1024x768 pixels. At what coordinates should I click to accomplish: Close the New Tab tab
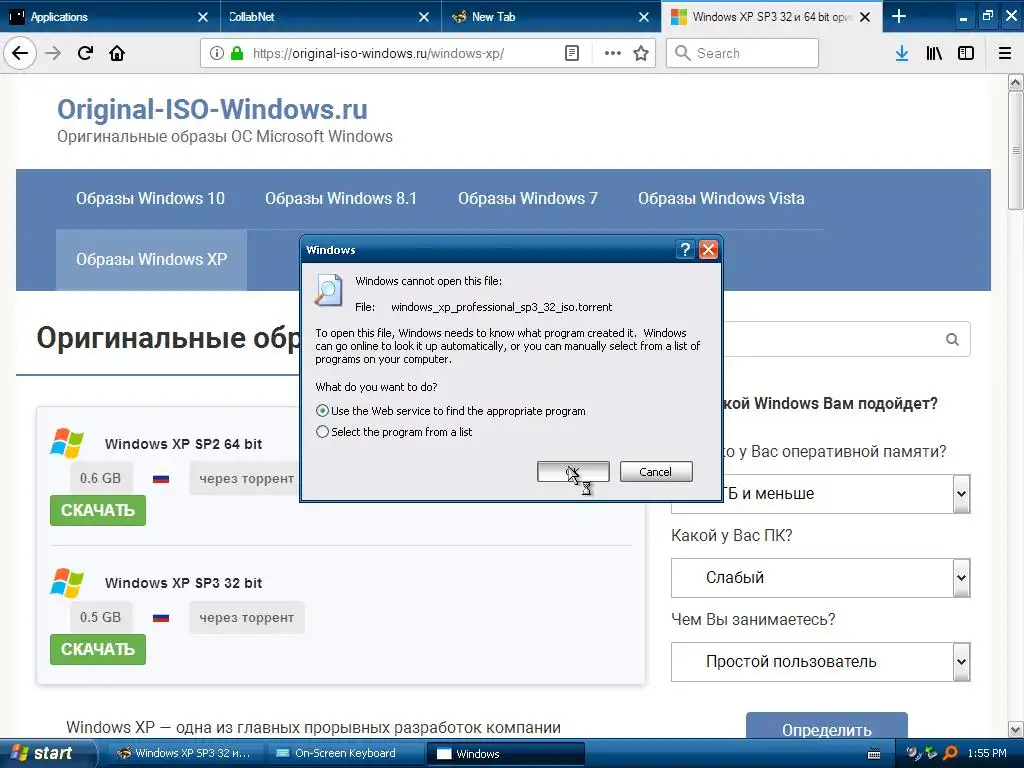click(644, 17)
